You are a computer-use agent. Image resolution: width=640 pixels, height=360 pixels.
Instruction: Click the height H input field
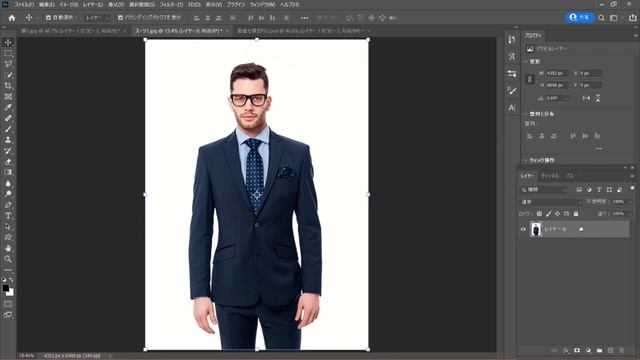tap(557, 85)
